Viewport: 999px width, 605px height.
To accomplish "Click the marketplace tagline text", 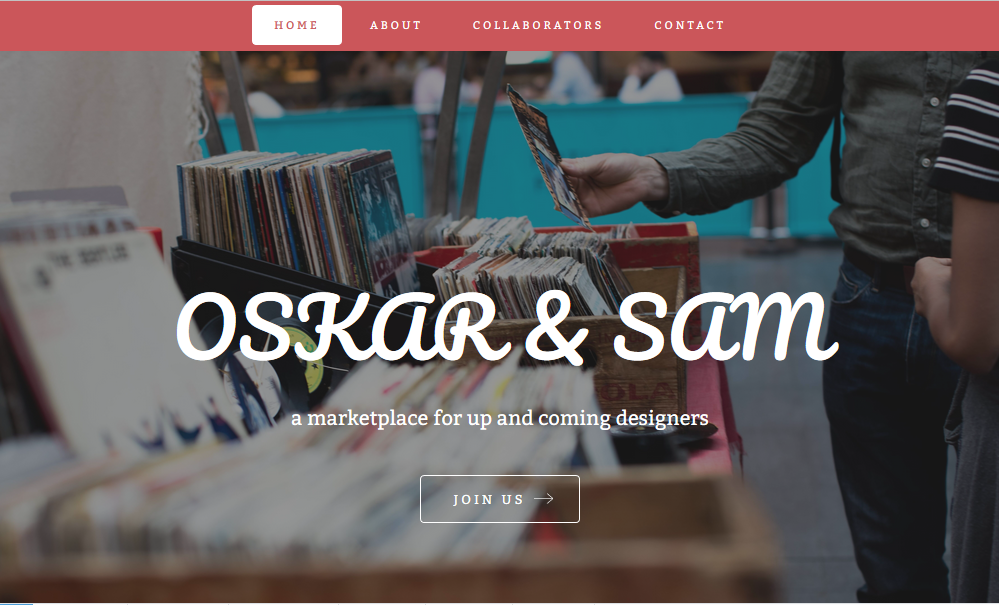I will coord(500,418).
